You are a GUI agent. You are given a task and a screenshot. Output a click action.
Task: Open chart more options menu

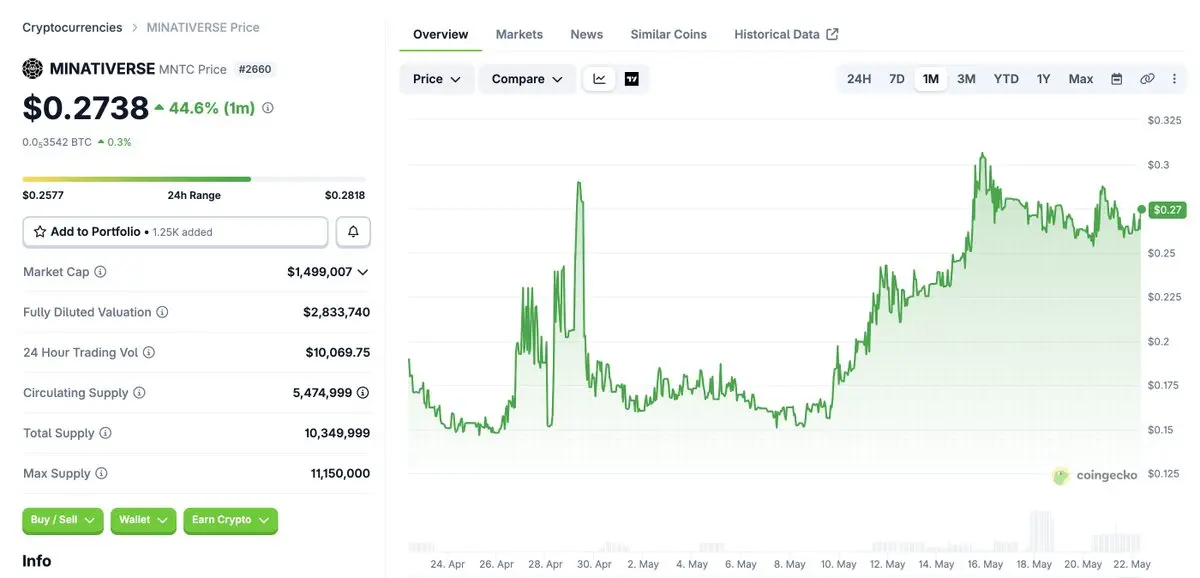1175,79
